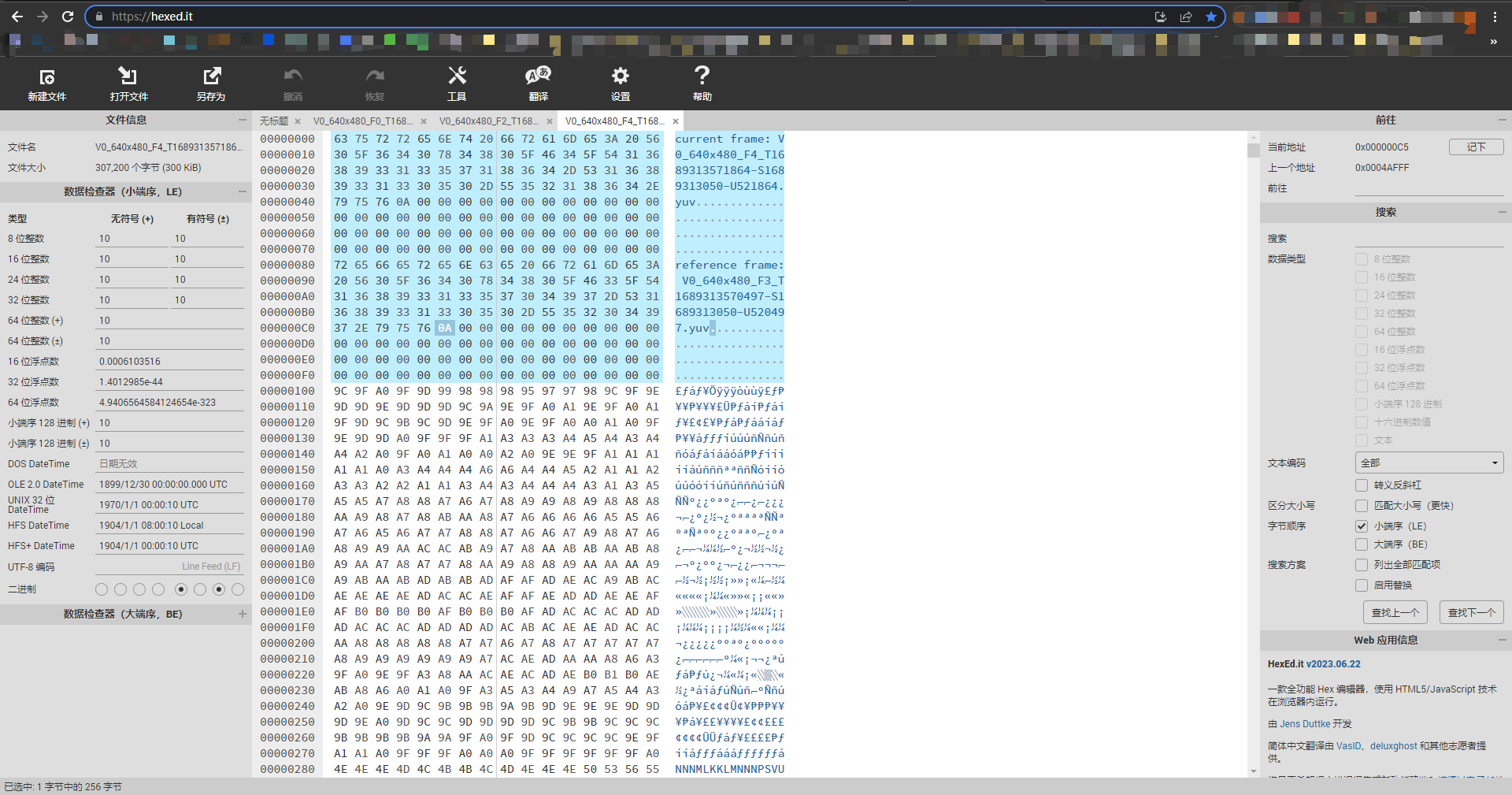Switch to the 无标题 tab
Image resolution: width=1512 pixels, height=795 pixels.
274,121
